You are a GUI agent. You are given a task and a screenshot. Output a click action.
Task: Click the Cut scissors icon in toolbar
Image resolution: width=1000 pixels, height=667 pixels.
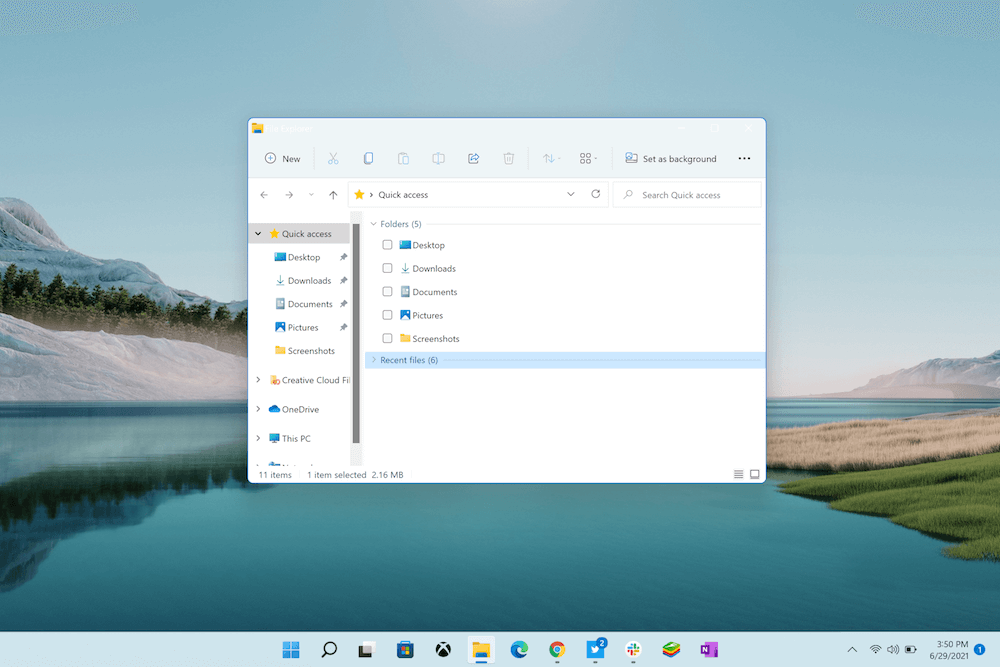tap(333, 159)
